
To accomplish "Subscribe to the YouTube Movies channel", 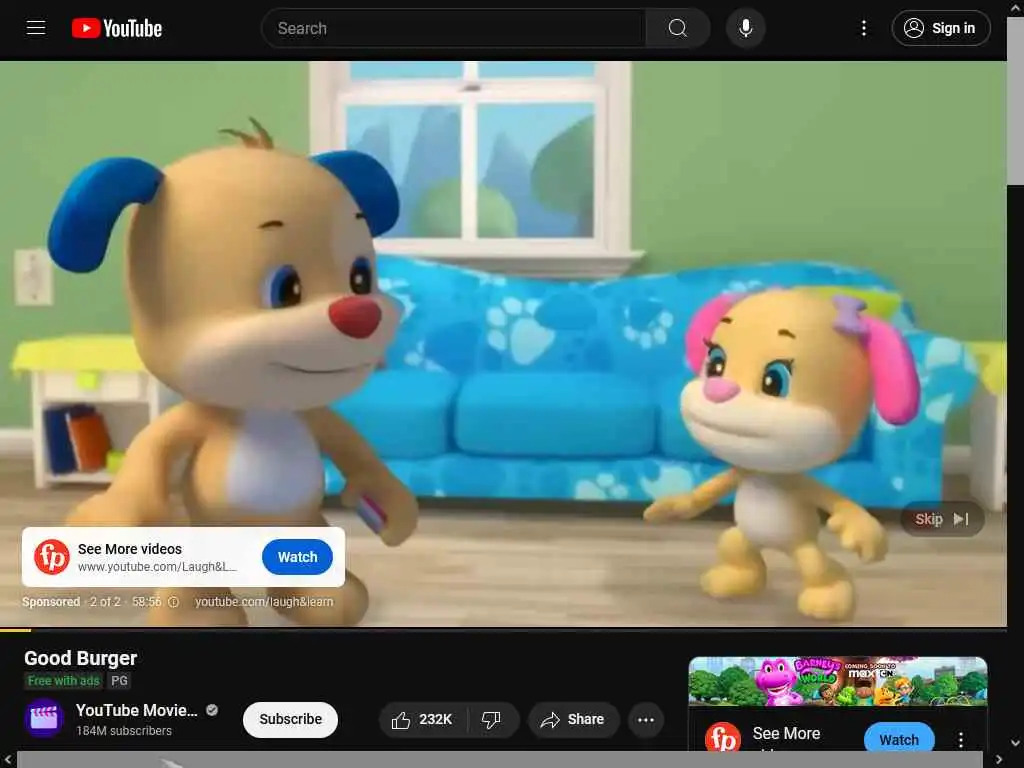I will tap(291, 719).
